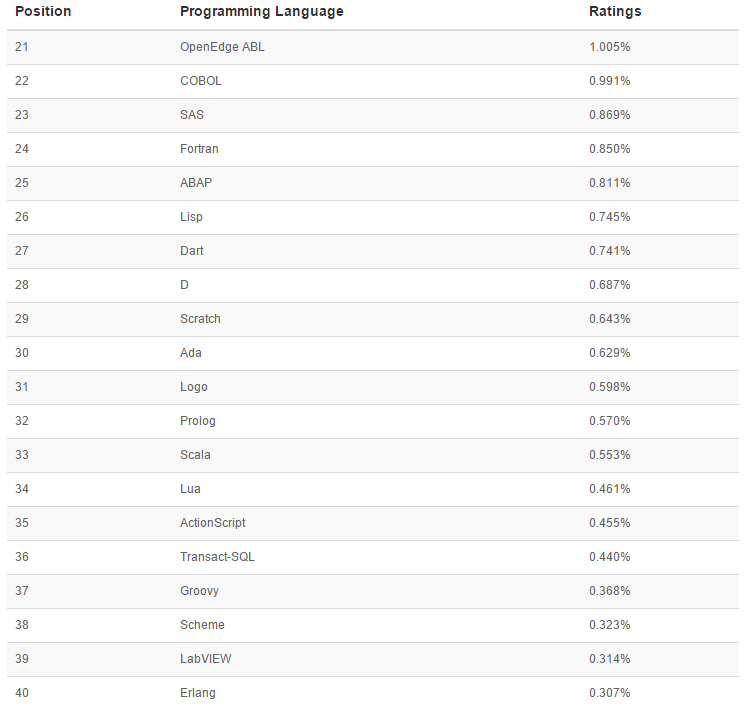Select the SAS language name

click(x=192, y=115)
